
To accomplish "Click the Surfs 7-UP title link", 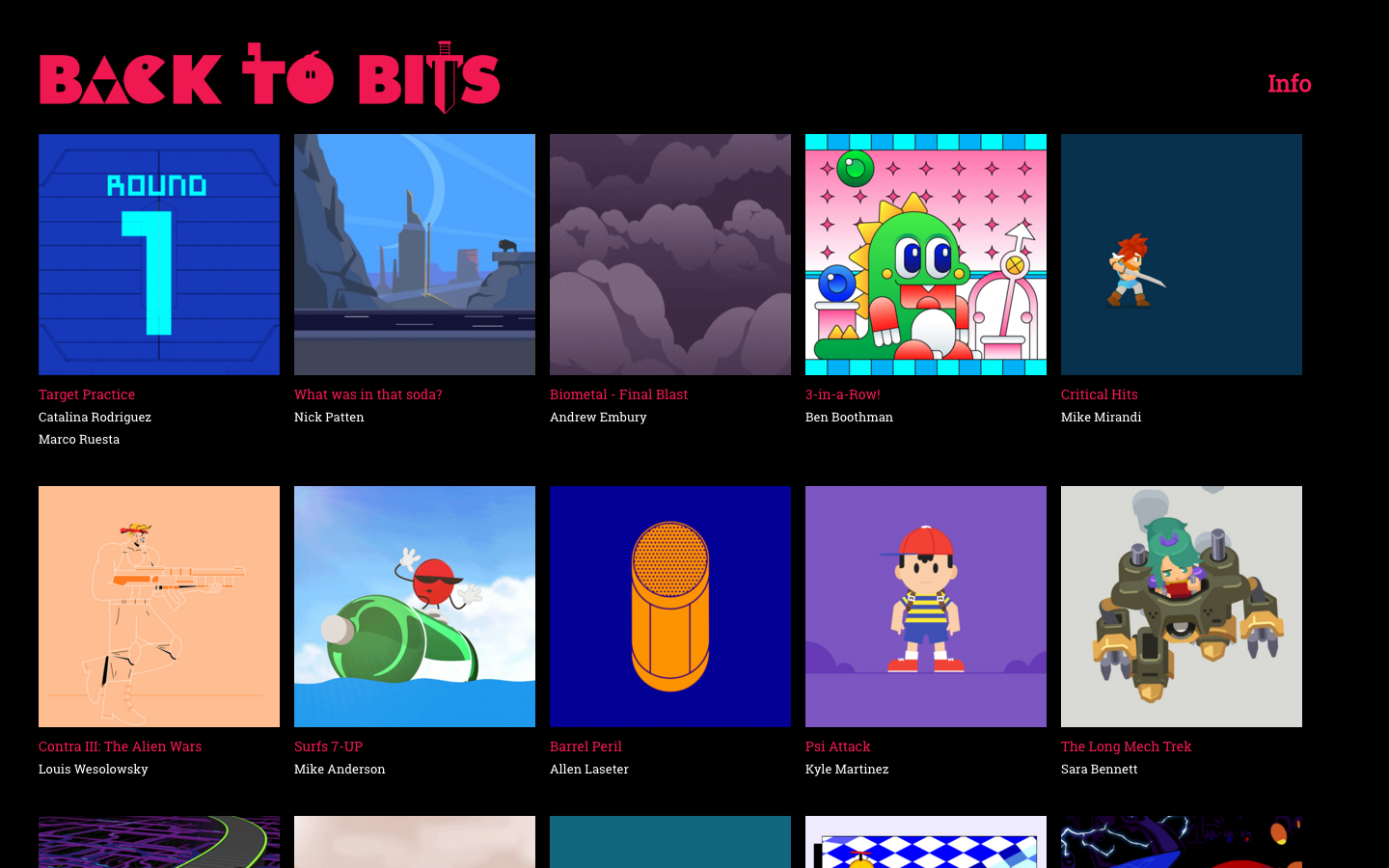I will pos(328,746).
